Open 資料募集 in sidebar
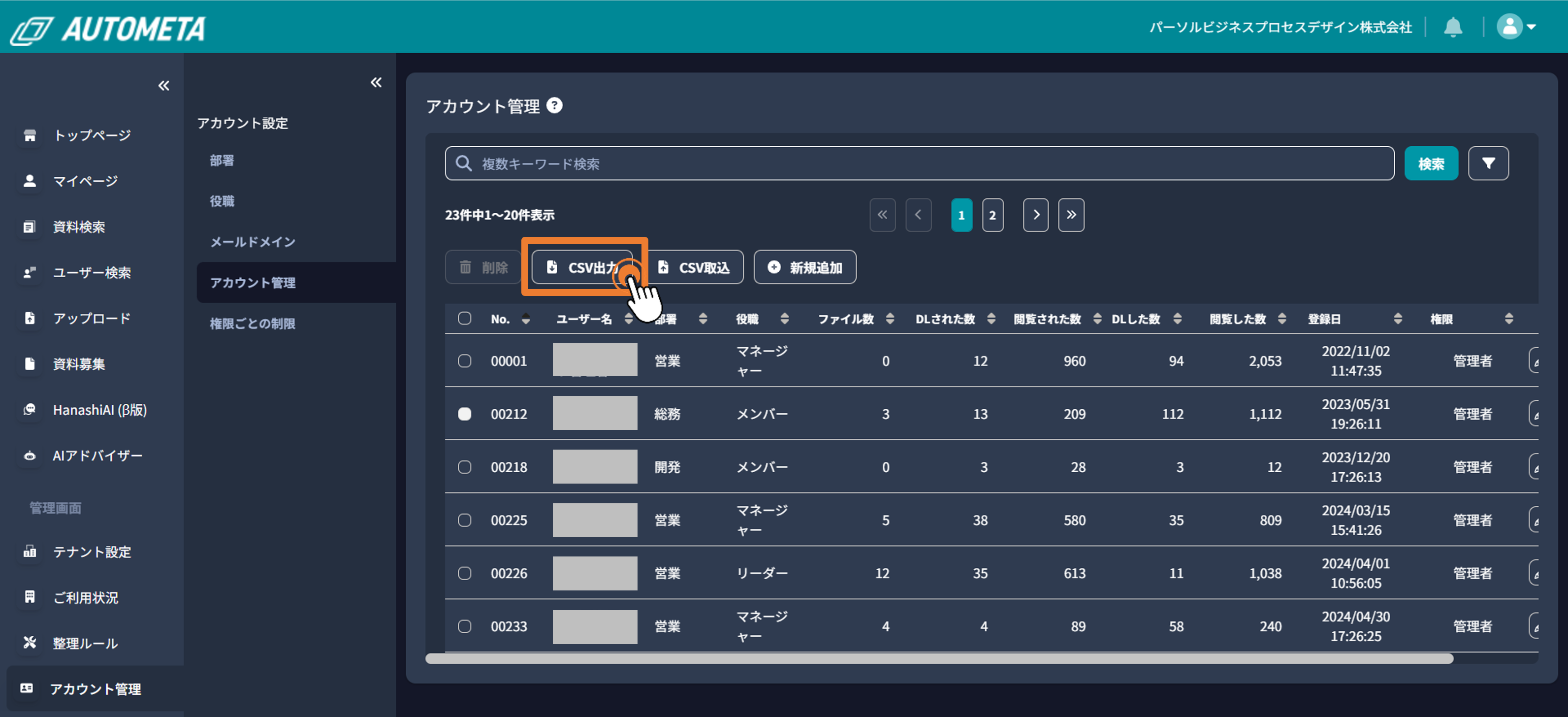The image size is (1568, 717). 78,363
